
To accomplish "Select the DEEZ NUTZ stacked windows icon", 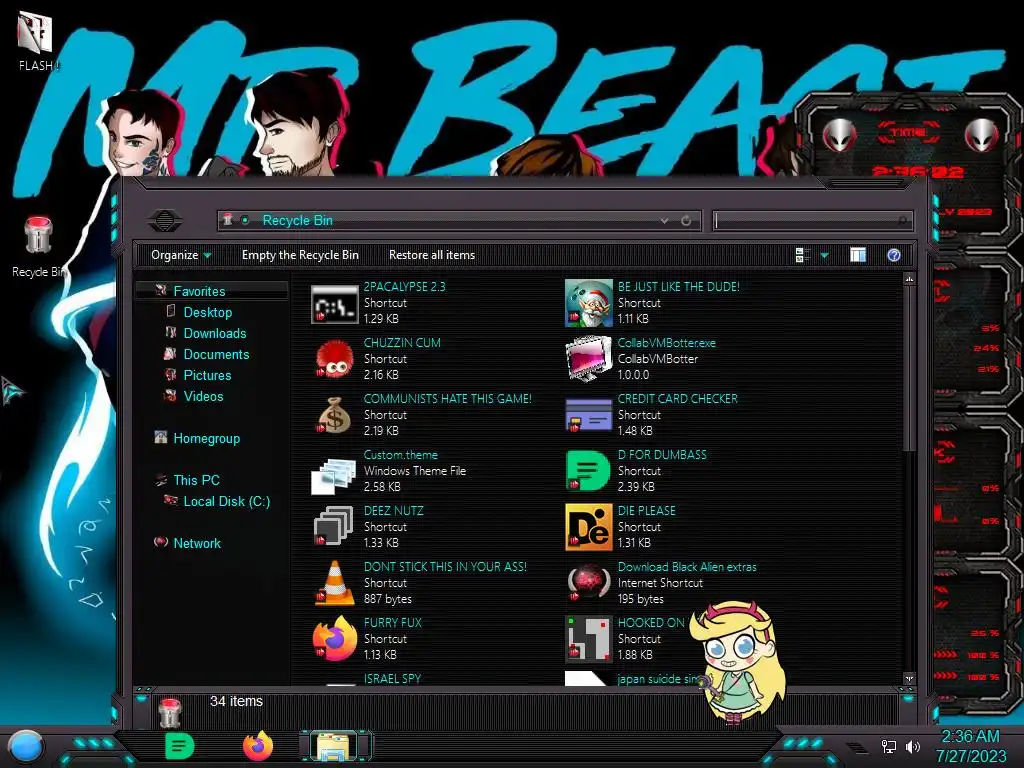I will click(x=334, y=526).
